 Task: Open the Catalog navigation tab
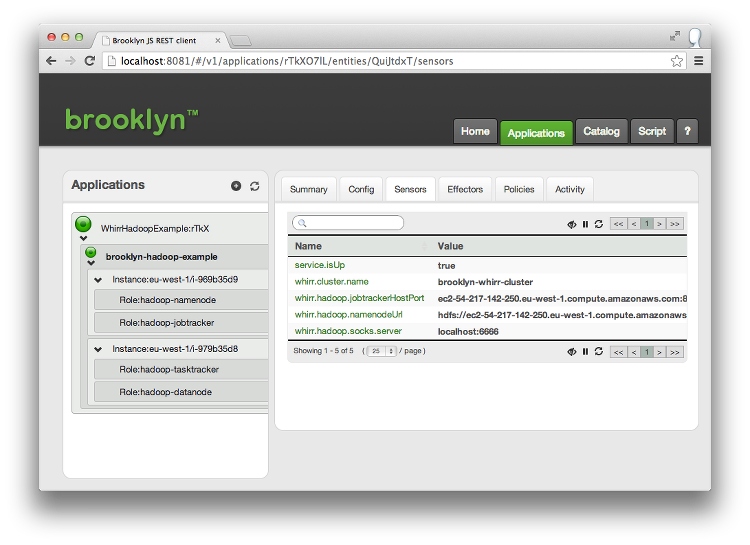coord(601,132)
